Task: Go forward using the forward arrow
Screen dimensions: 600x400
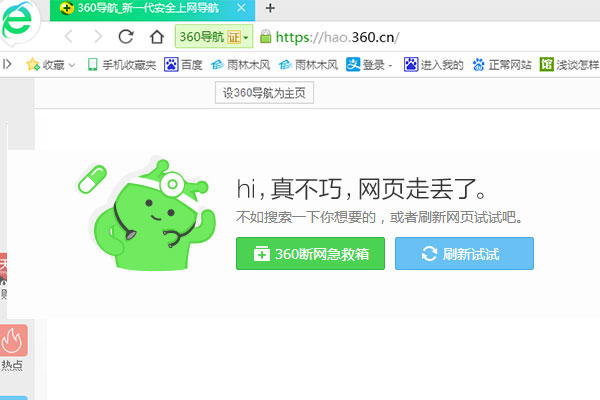Action: pos(97,38)
